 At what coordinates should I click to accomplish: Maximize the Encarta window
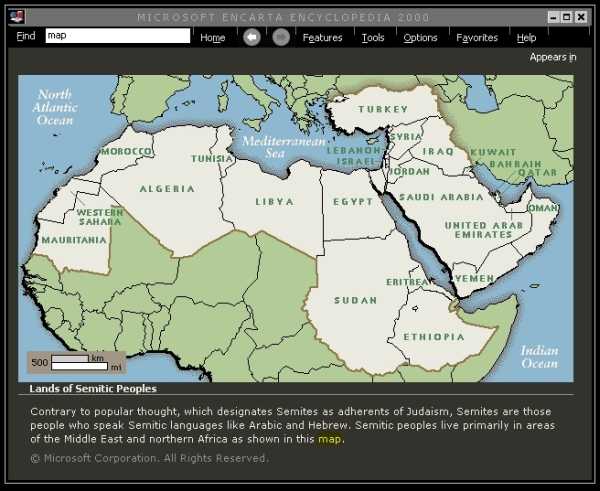coord(567,17)
